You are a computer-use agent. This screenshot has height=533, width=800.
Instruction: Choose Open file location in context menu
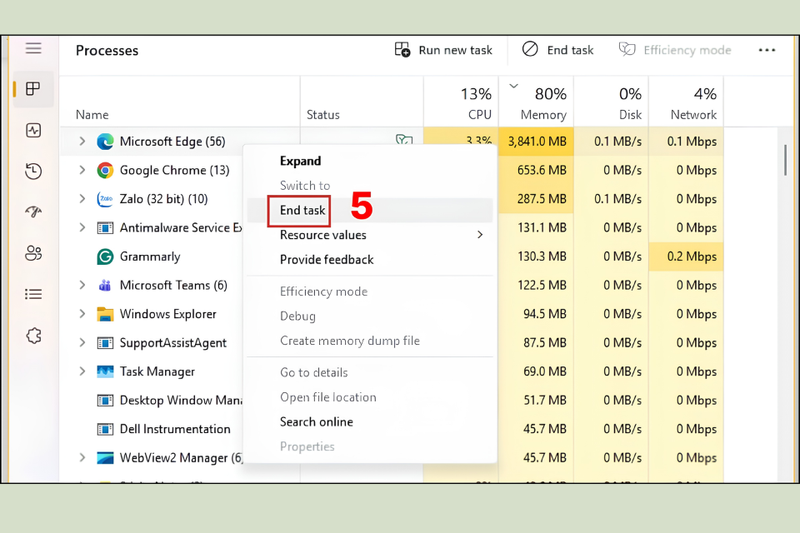[x=370, y=397]
